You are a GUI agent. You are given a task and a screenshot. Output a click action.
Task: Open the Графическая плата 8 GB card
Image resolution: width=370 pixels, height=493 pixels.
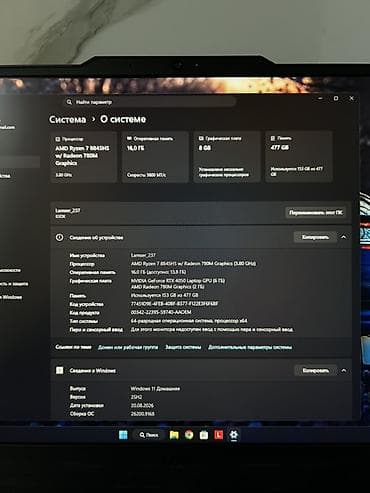[x=227, y=157]
